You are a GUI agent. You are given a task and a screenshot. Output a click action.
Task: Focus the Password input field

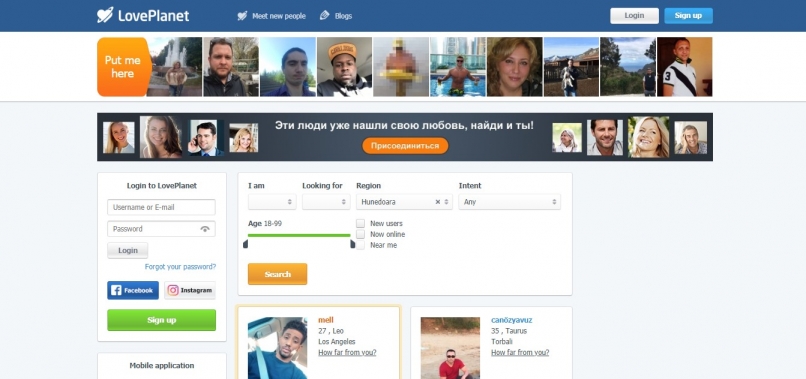[161, 229]
